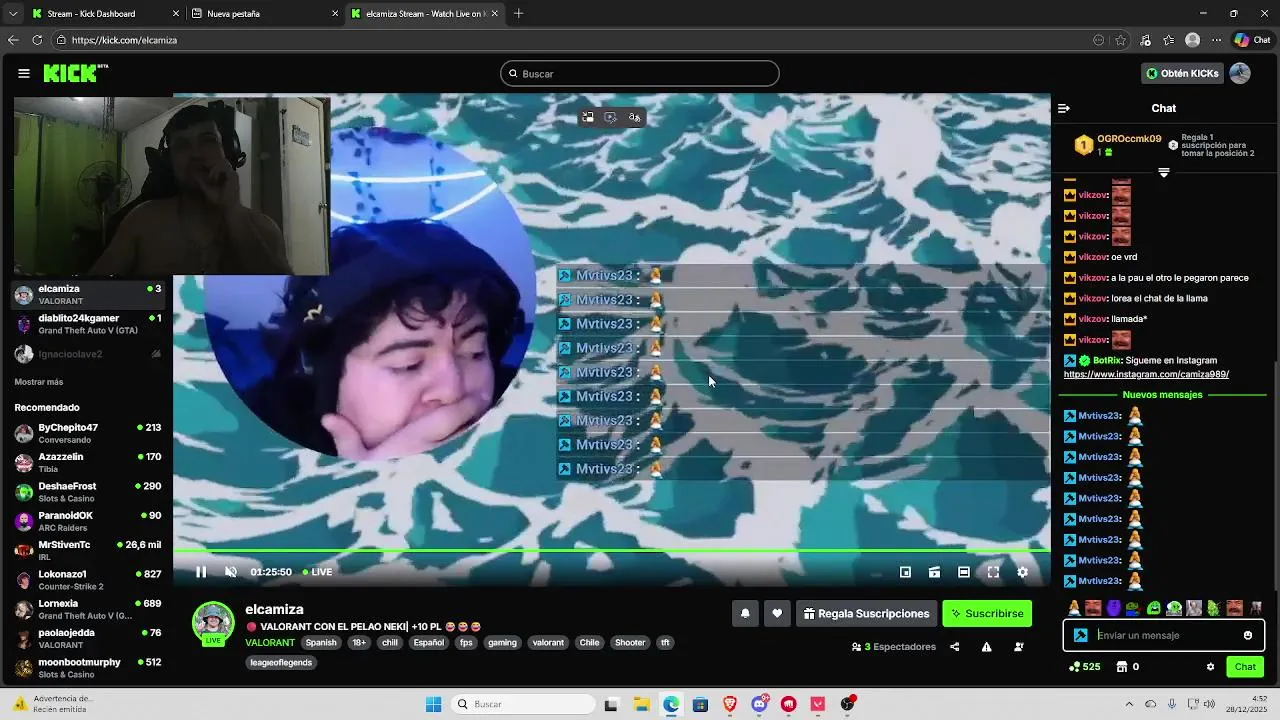
Task: Open the Obtén KICKs button
Action: (1182, 73)
